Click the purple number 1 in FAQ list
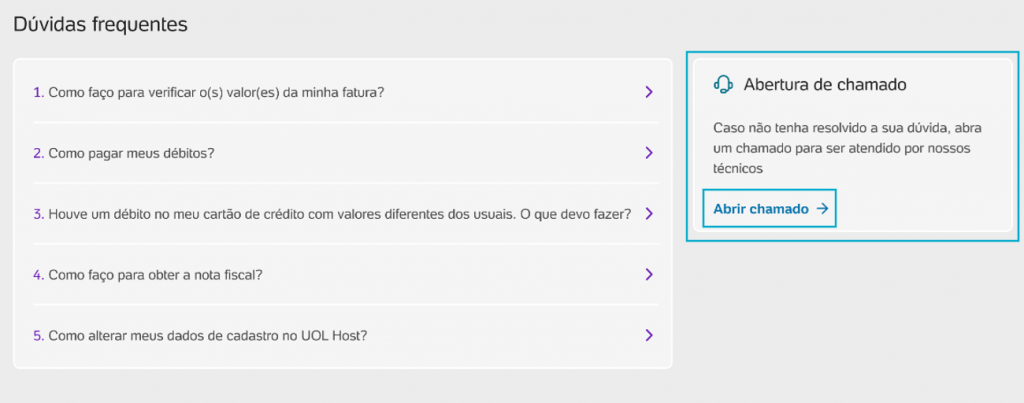The height and width of the screenshot is (403, 1024). [38, 93]
